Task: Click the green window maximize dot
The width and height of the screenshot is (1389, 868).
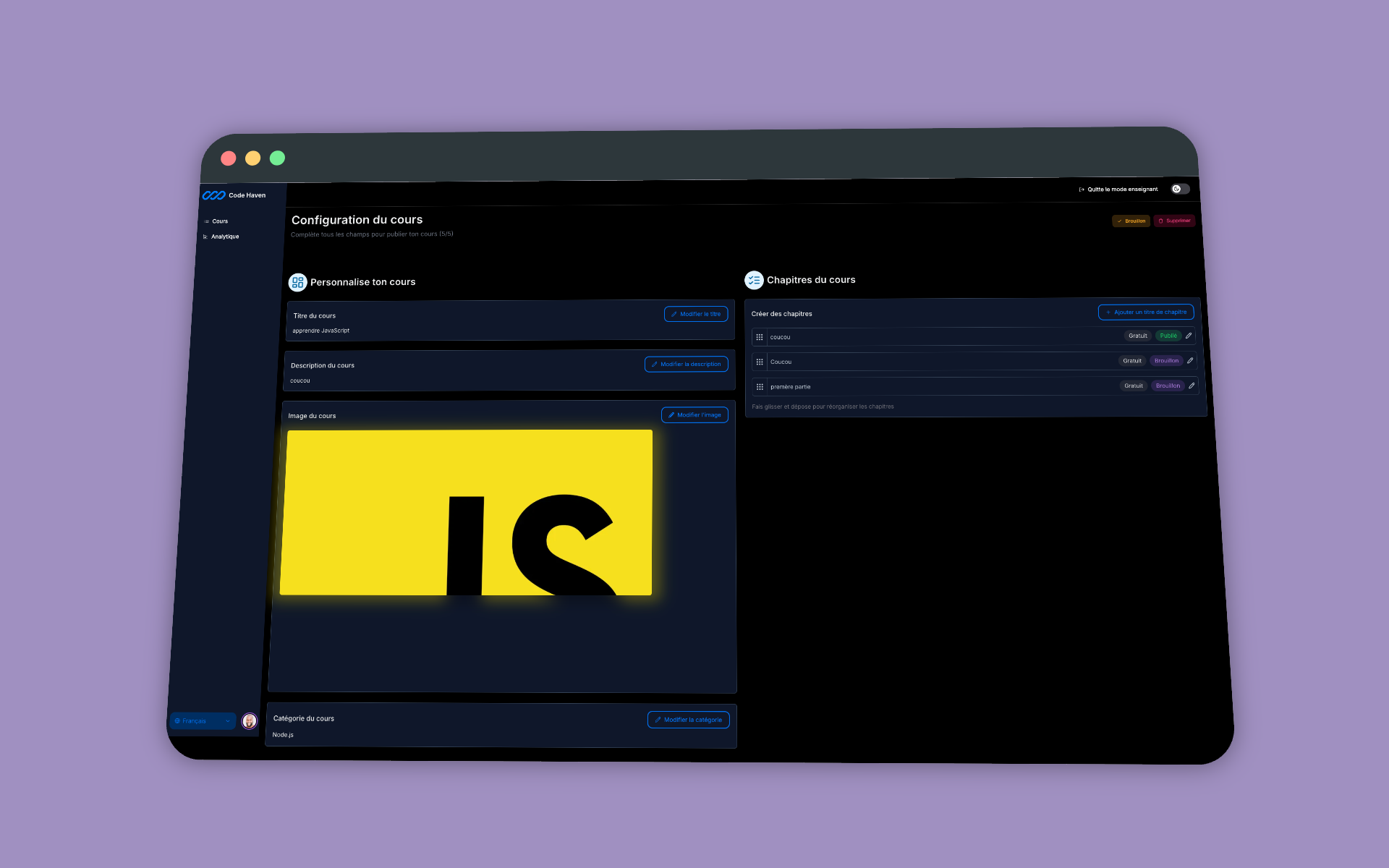Action: click(x=277, y=158)
